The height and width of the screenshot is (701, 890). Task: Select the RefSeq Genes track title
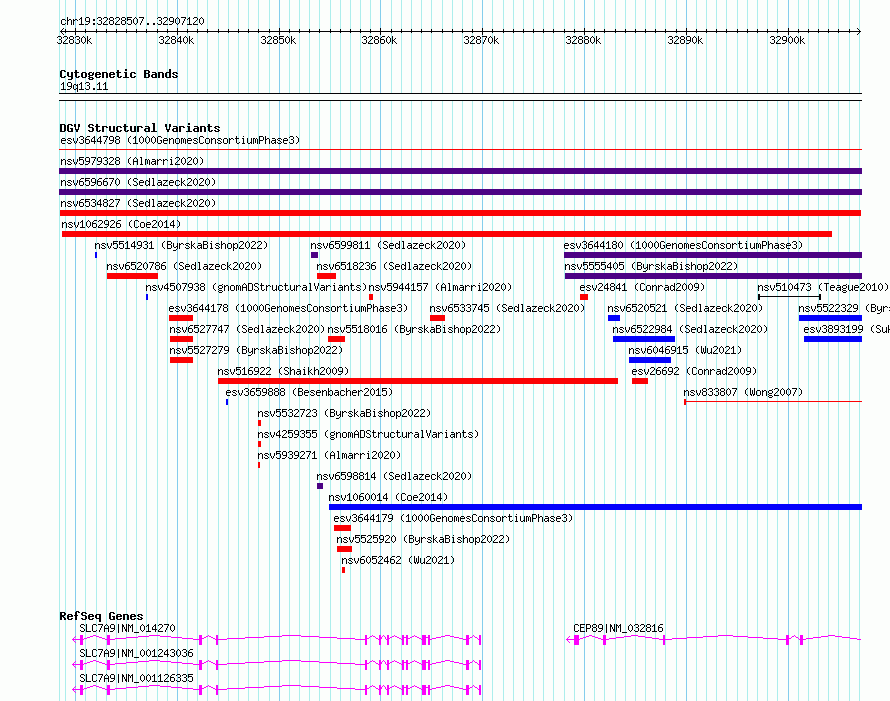point(101,616)
